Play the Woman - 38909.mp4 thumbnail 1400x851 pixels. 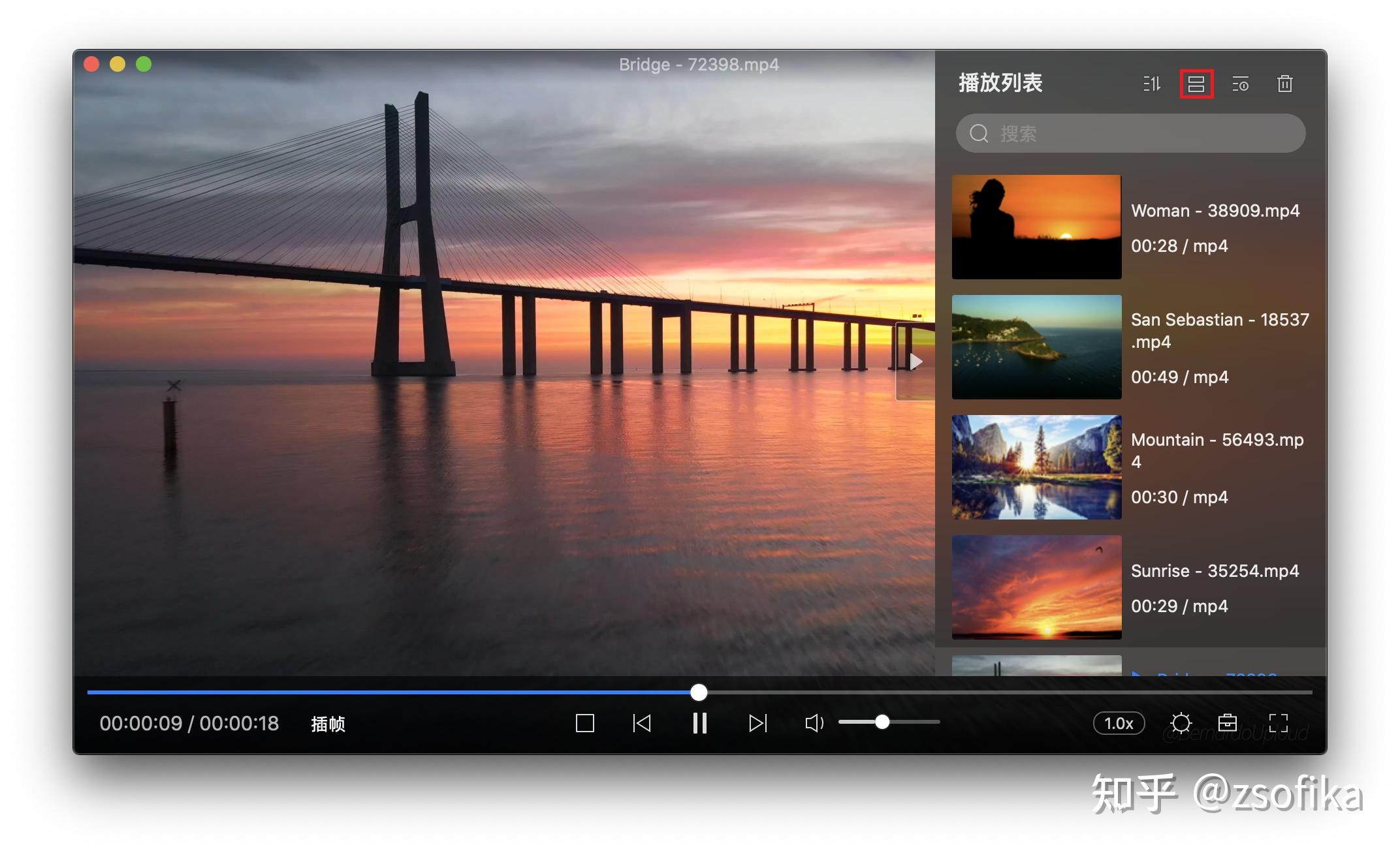1036,227
